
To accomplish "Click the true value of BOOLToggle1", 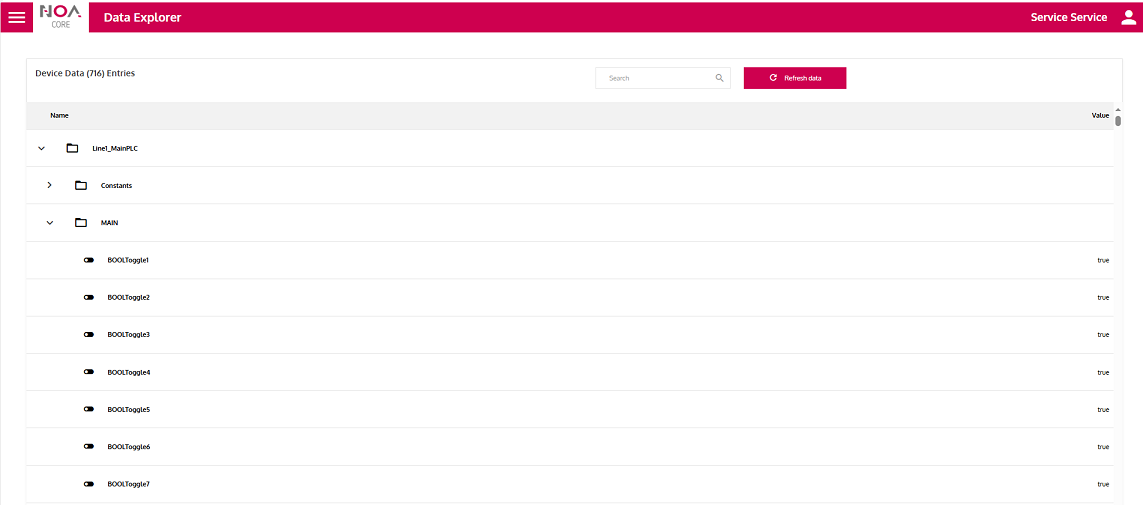I will 1104,260.
